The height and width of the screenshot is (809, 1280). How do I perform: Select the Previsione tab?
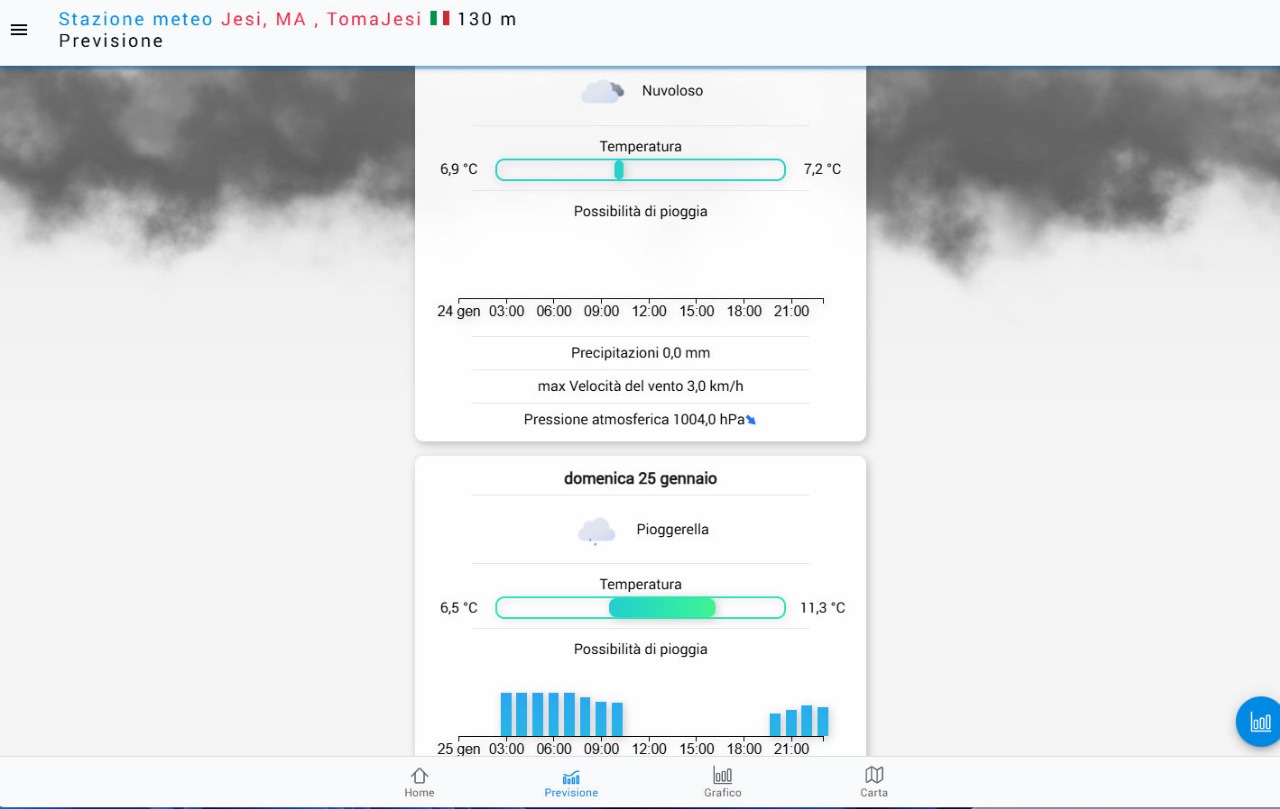[x=571, y=782]
